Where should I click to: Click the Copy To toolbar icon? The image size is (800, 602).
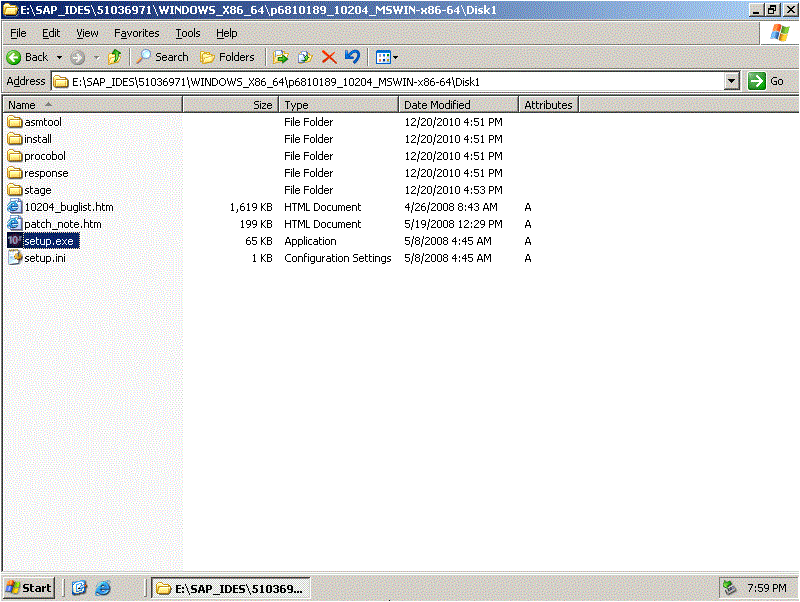pyautogui.click(x=305, y=57)
